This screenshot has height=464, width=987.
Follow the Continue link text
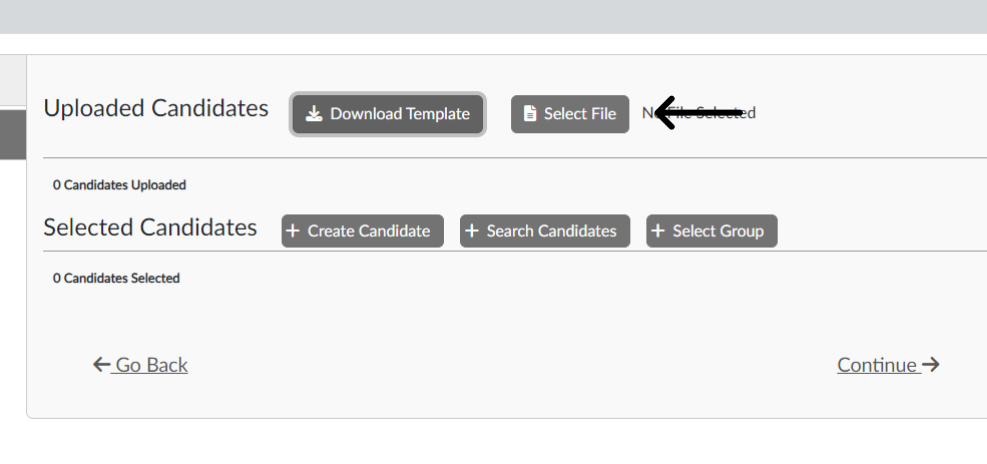click(x=877, y=365)
